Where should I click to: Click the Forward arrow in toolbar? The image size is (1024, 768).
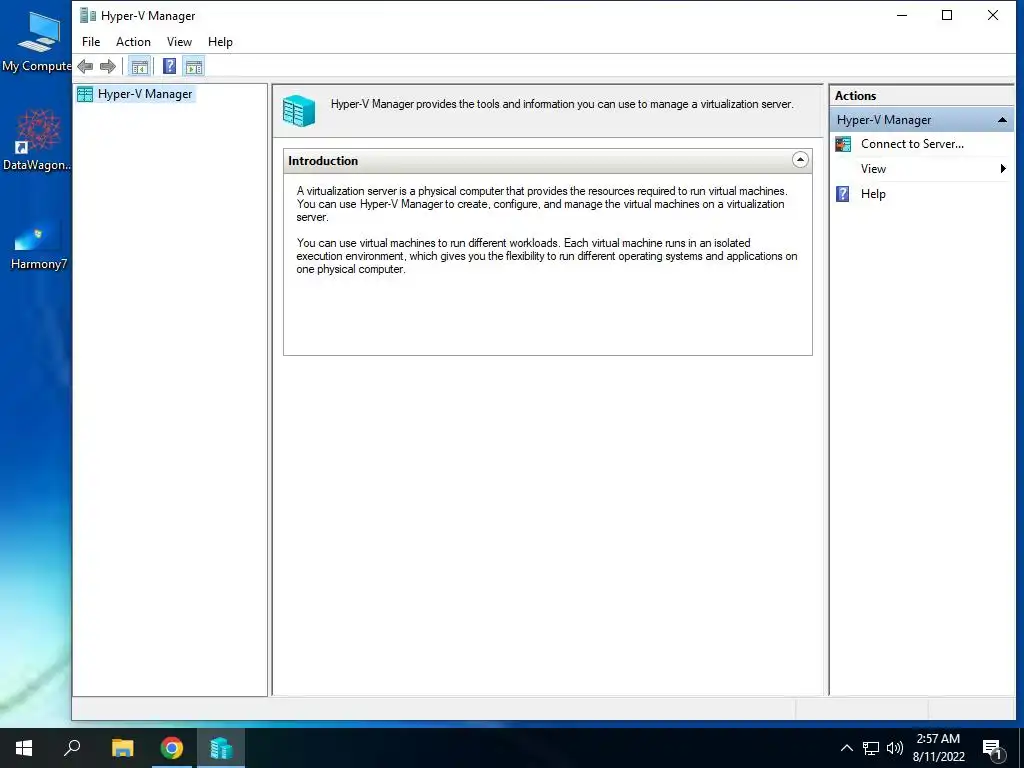point(108,66)
